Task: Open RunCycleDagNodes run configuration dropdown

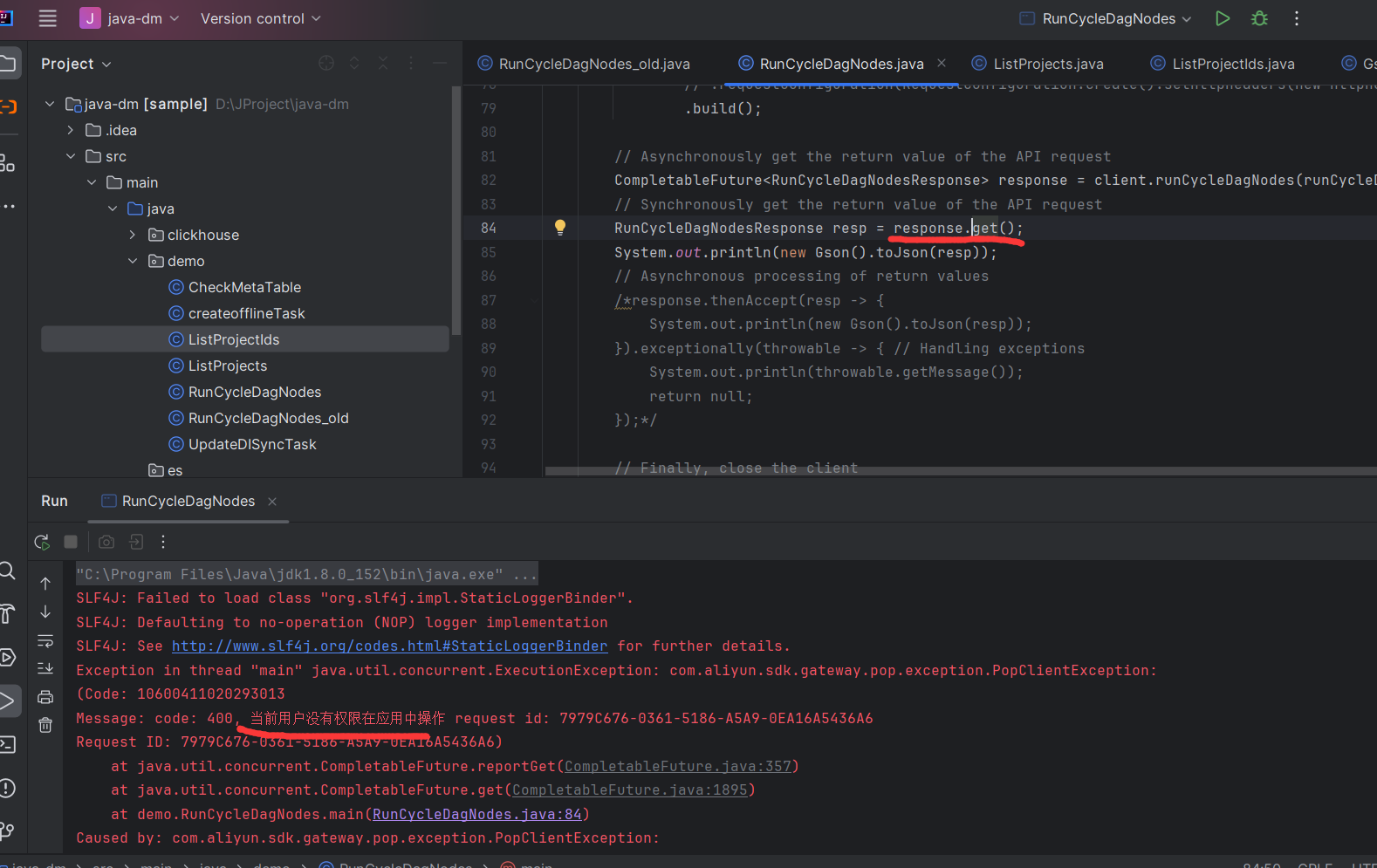Action: tap(1106, 18)
